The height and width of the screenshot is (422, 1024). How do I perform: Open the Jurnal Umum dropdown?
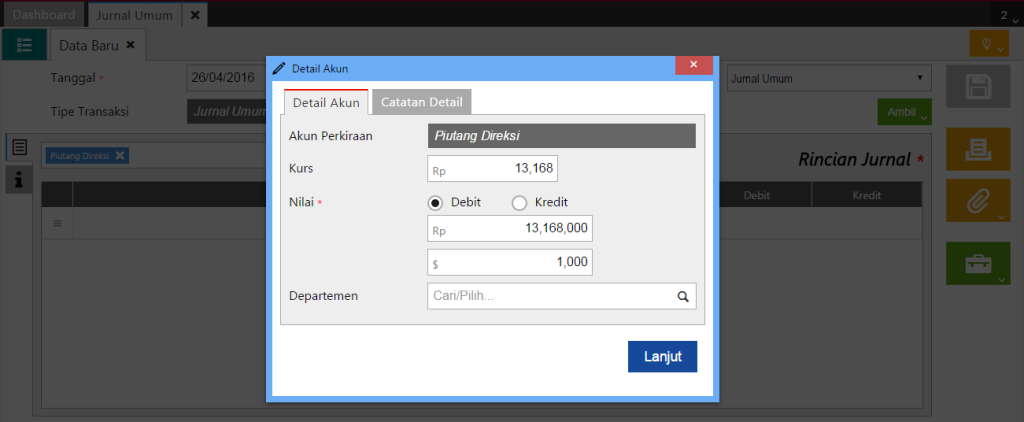(x=828, y=78)
